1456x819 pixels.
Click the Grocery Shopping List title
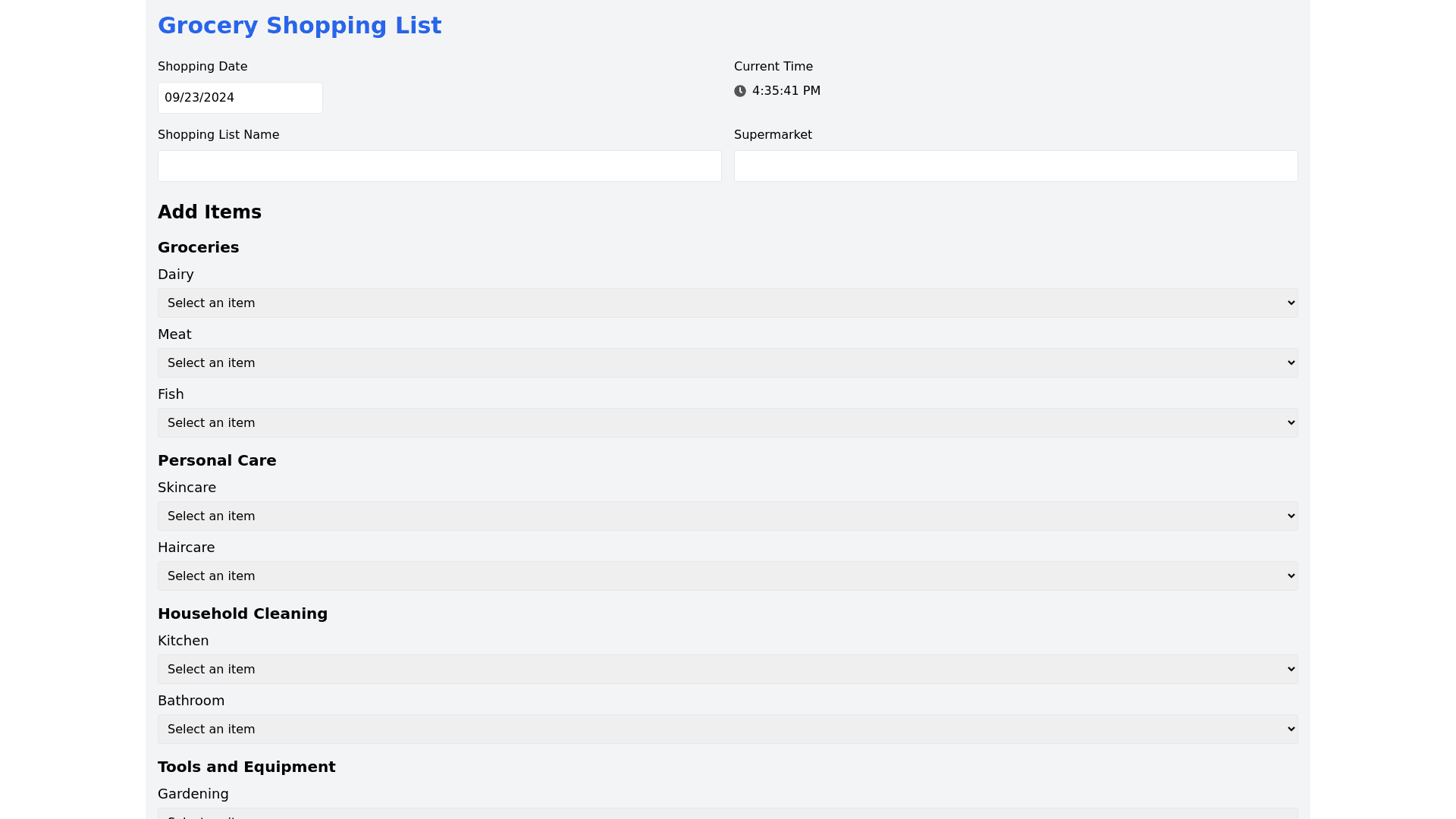point(300,26)
